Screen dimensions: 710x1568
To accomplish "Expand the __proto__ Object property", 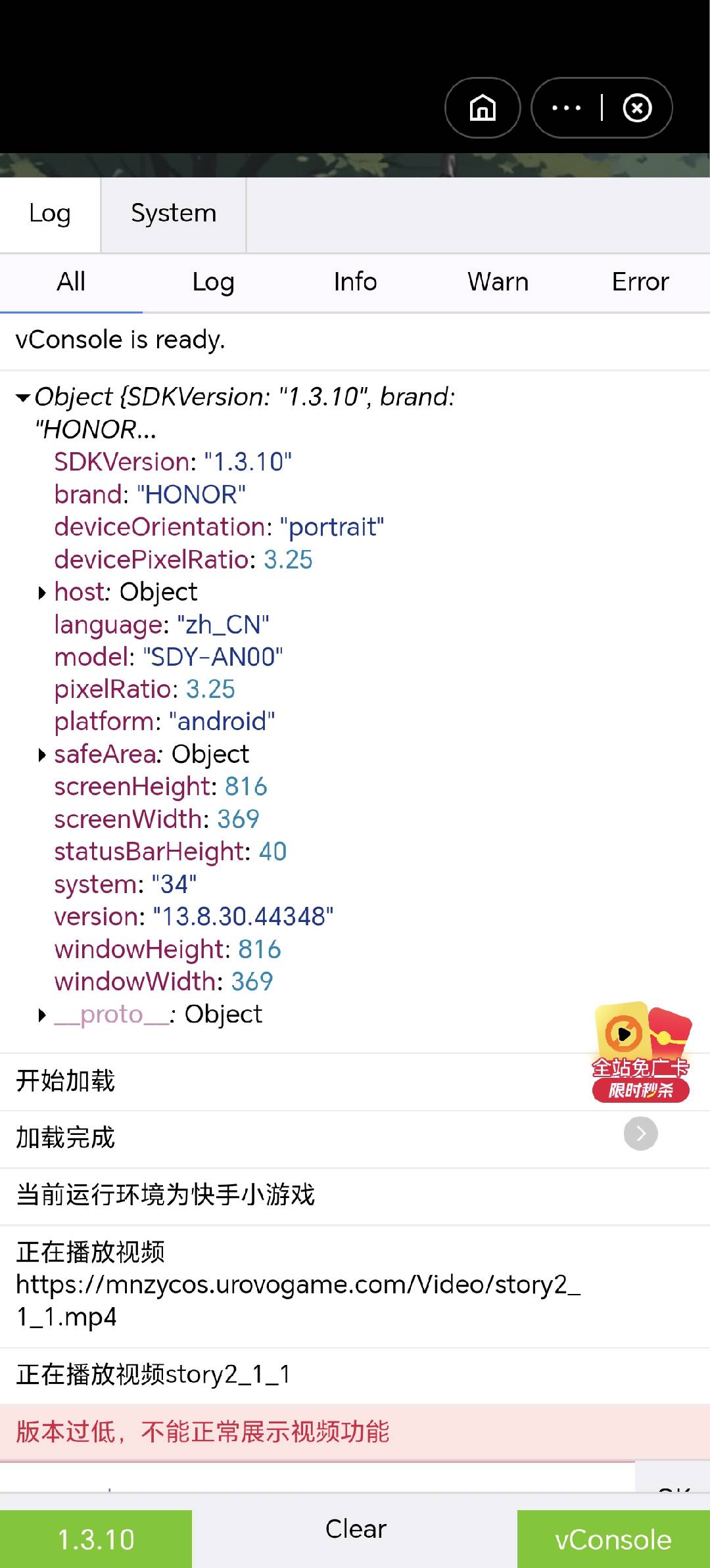I will pyautogui.click(x=43, y=1015).
